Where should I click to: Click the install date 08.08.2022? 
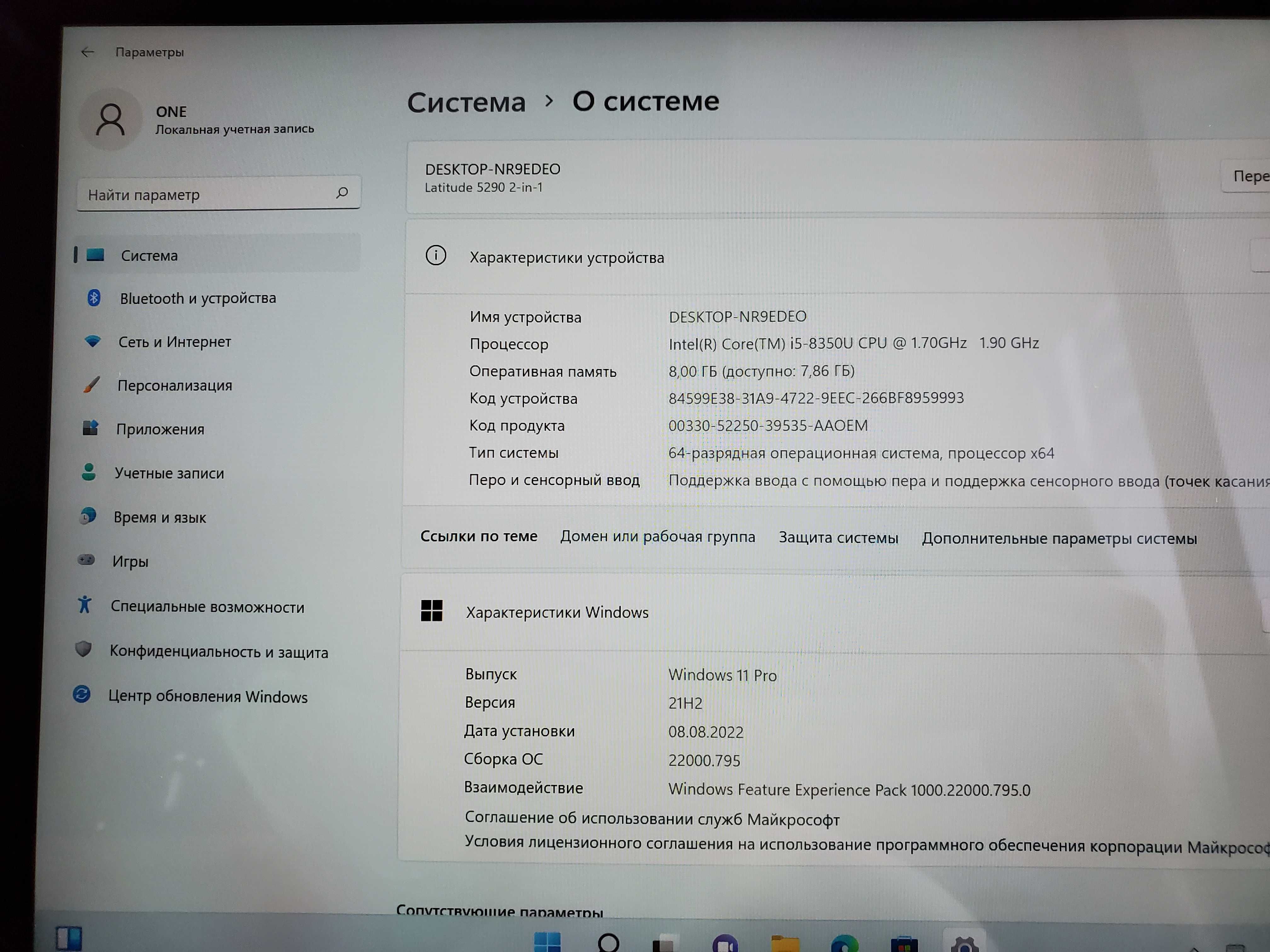(706, 732)
